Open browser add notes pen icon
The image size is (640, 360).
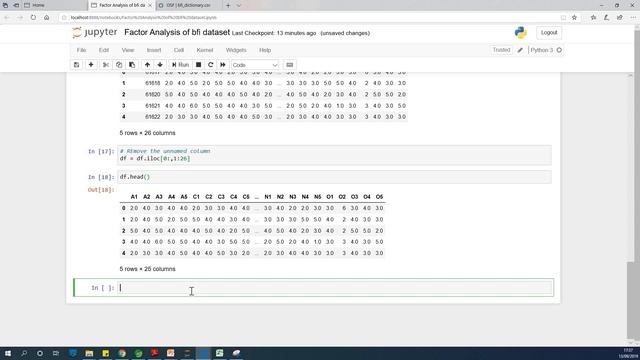tap(607, 18)
